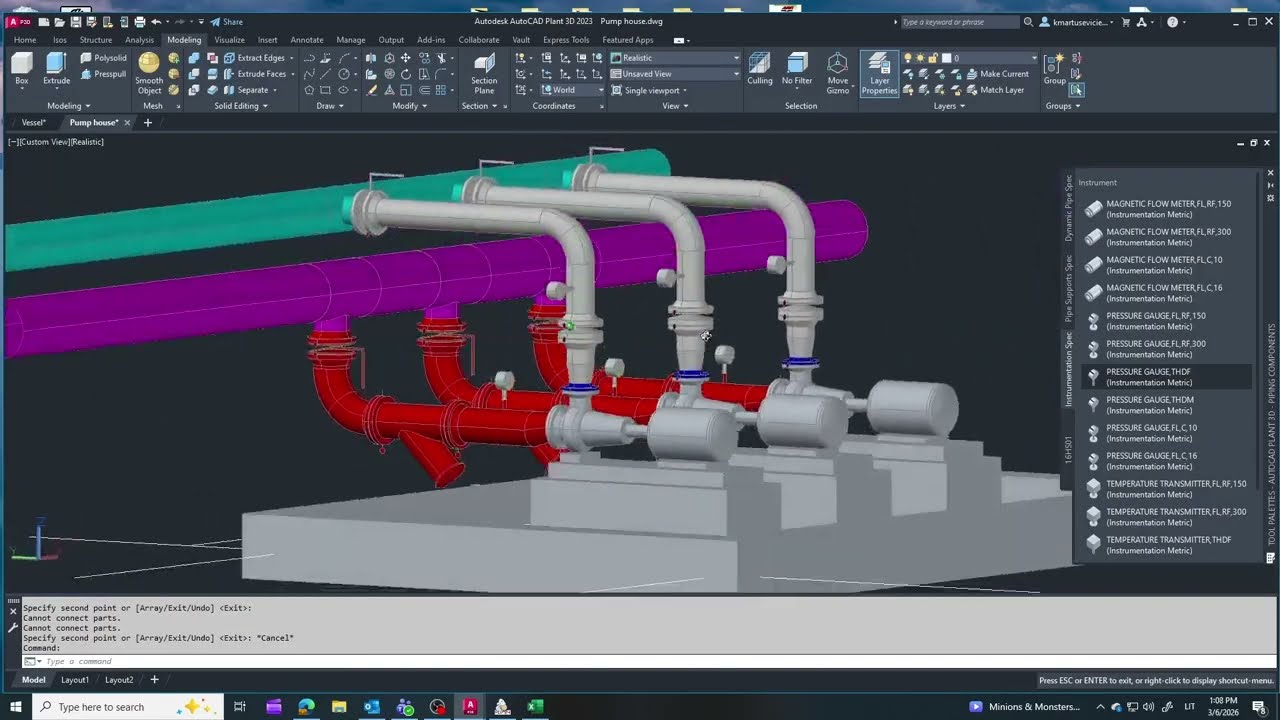The width and height of the screenshot is (1280, 720).
Task: Activate the Presspull tool
Action: point(103,74)
